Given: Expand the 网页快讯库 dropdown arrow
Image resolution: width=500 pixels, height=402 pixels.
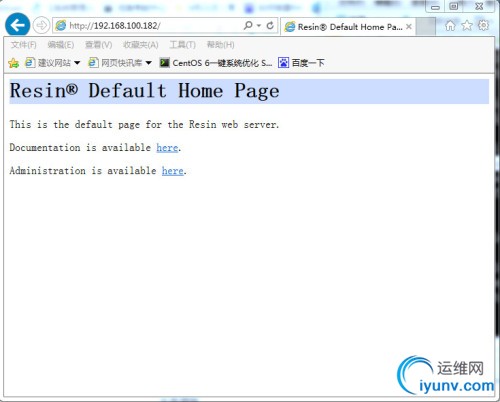Looking at the screenshot, I should tap(149, 63).
